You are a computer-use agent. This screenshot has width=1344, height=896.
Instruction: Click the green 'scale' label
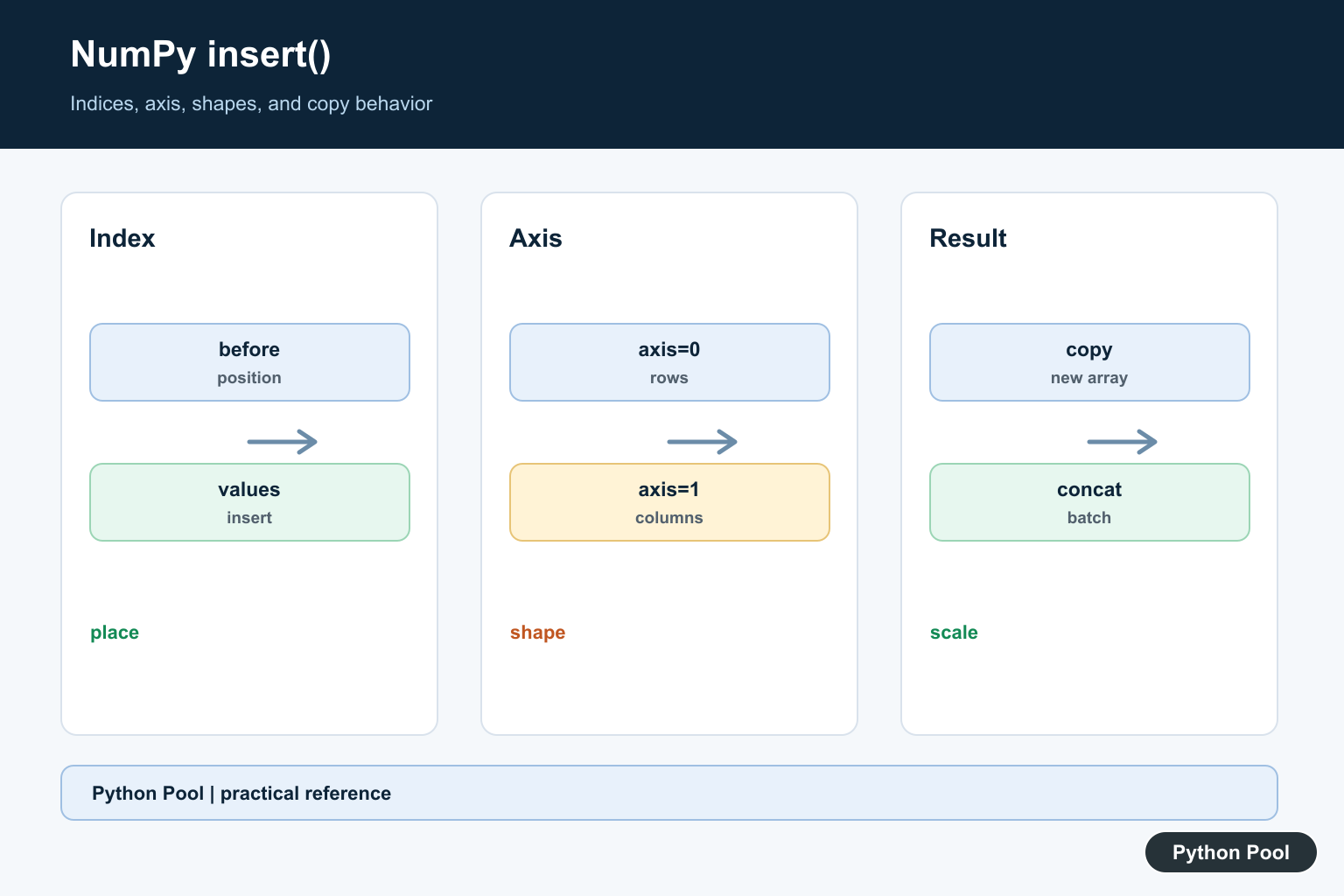pos(954,633)
